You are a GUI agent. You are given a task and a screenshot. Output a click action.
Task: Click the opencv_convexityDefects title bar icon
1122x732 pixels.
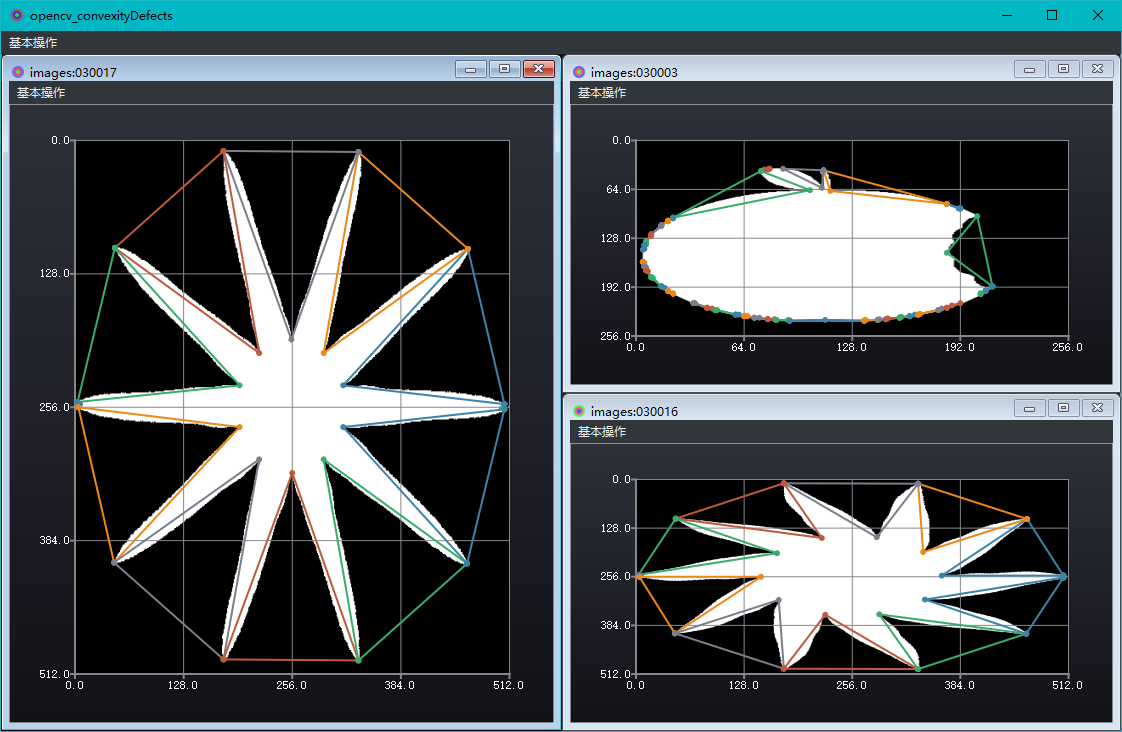coord(15,15)
